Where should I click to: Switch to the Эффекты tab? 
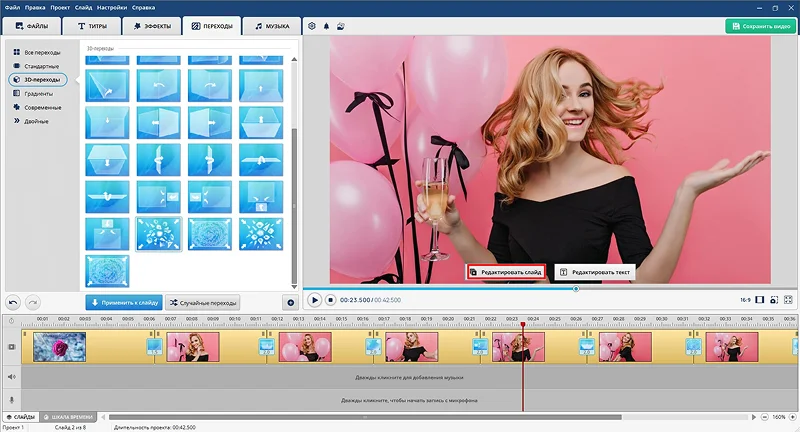click(152, 26)
